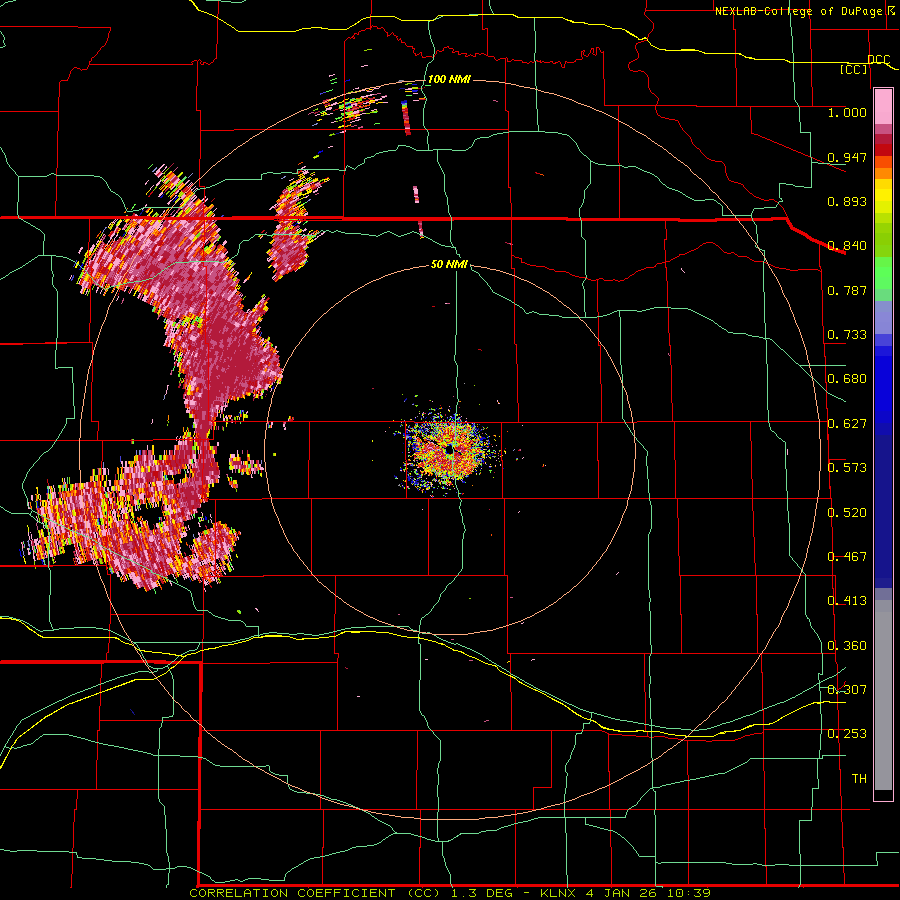
Task: Click the 50 NMI range ring label
Action: point(449,264)
